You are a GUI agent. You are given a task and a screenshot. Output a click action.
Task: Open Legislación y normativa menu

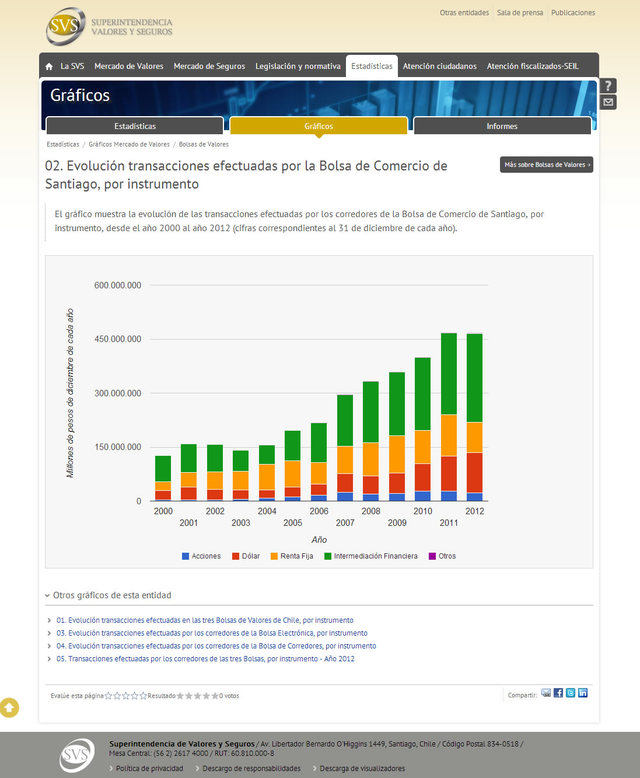coord(298,66)
